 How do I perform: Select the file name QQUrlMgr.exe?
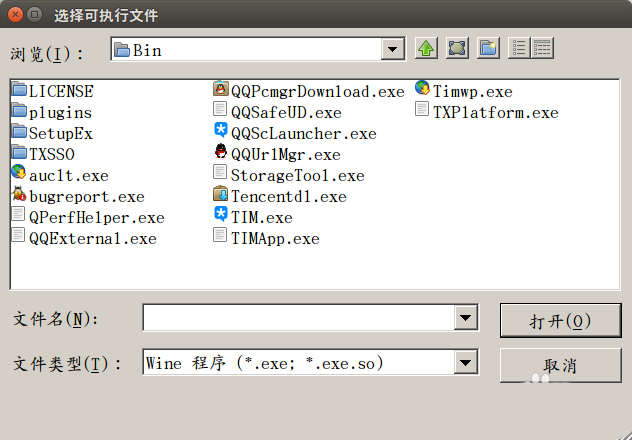(286, 155)
